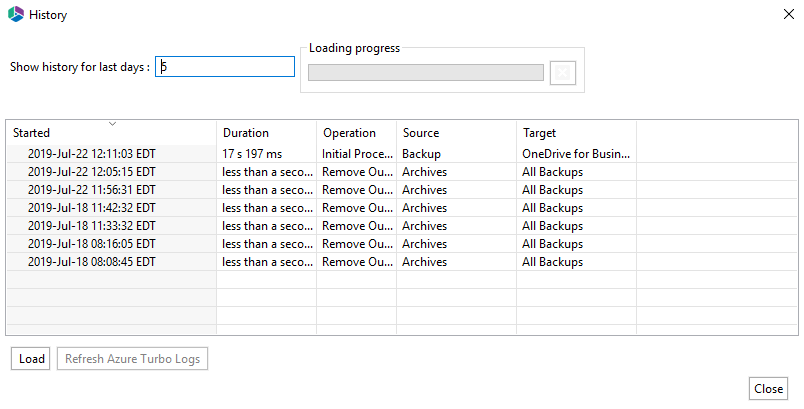Click the History window app logo icon

coord(15,15)
